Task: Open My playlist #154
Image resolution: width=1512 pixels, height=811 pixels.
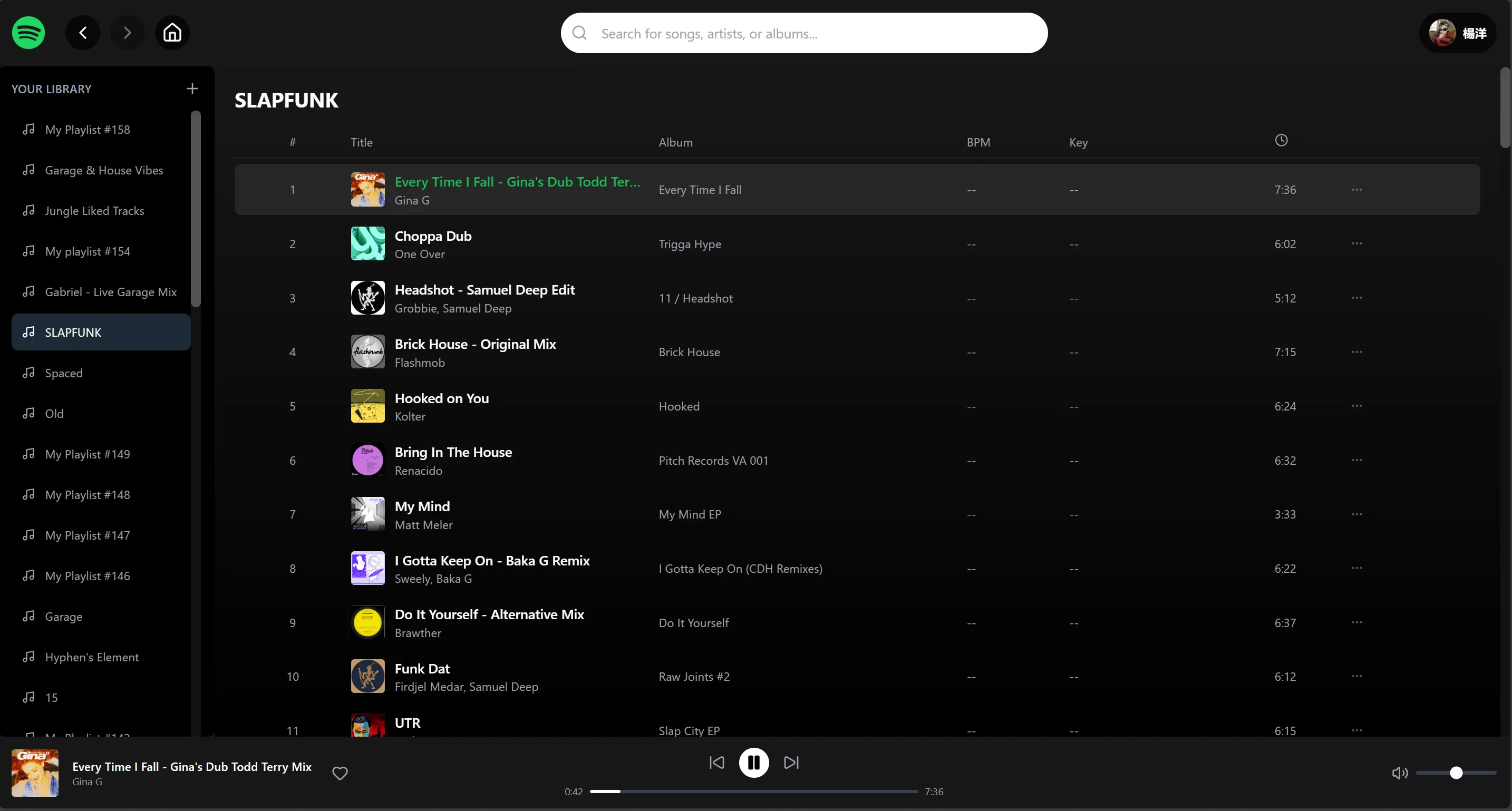Action: pos(101,251)
